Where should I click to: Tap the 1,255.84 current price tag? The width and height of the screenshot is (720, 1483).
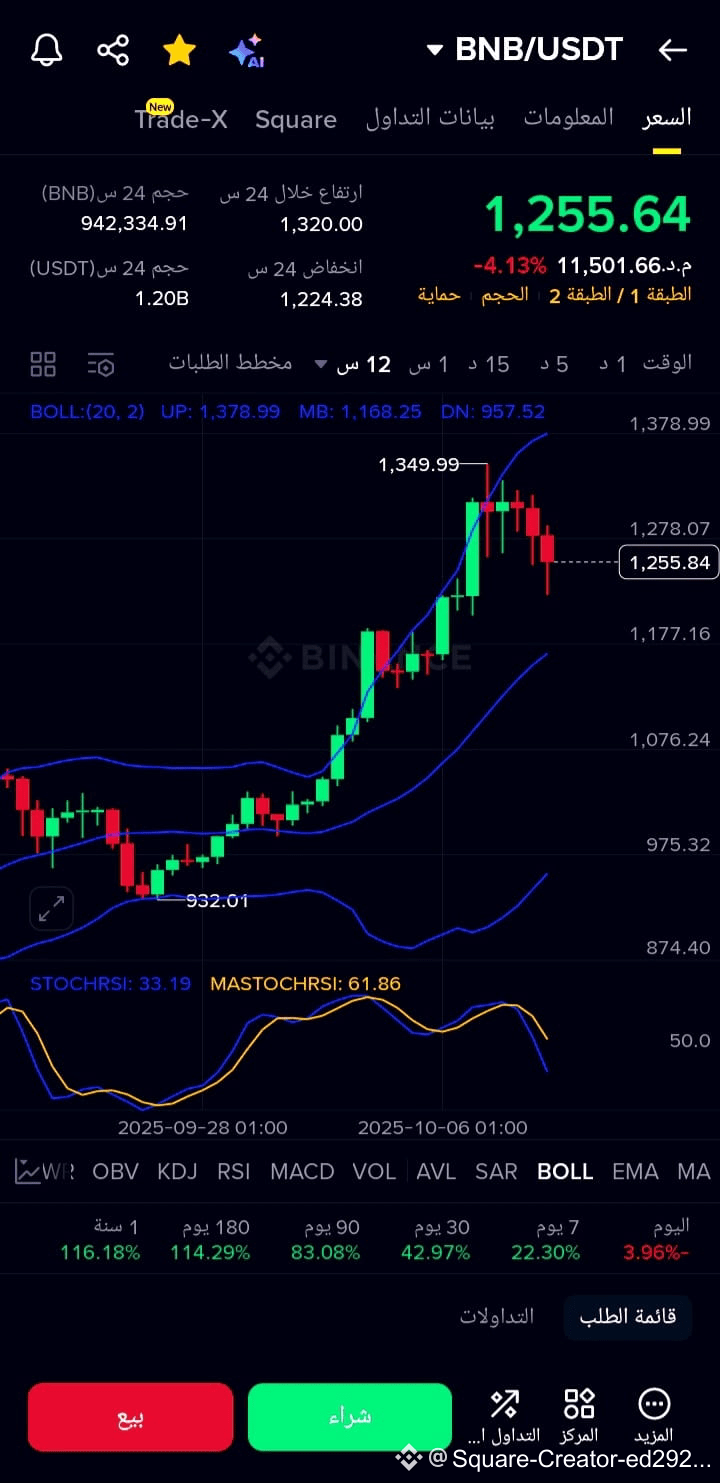(669, 562)
